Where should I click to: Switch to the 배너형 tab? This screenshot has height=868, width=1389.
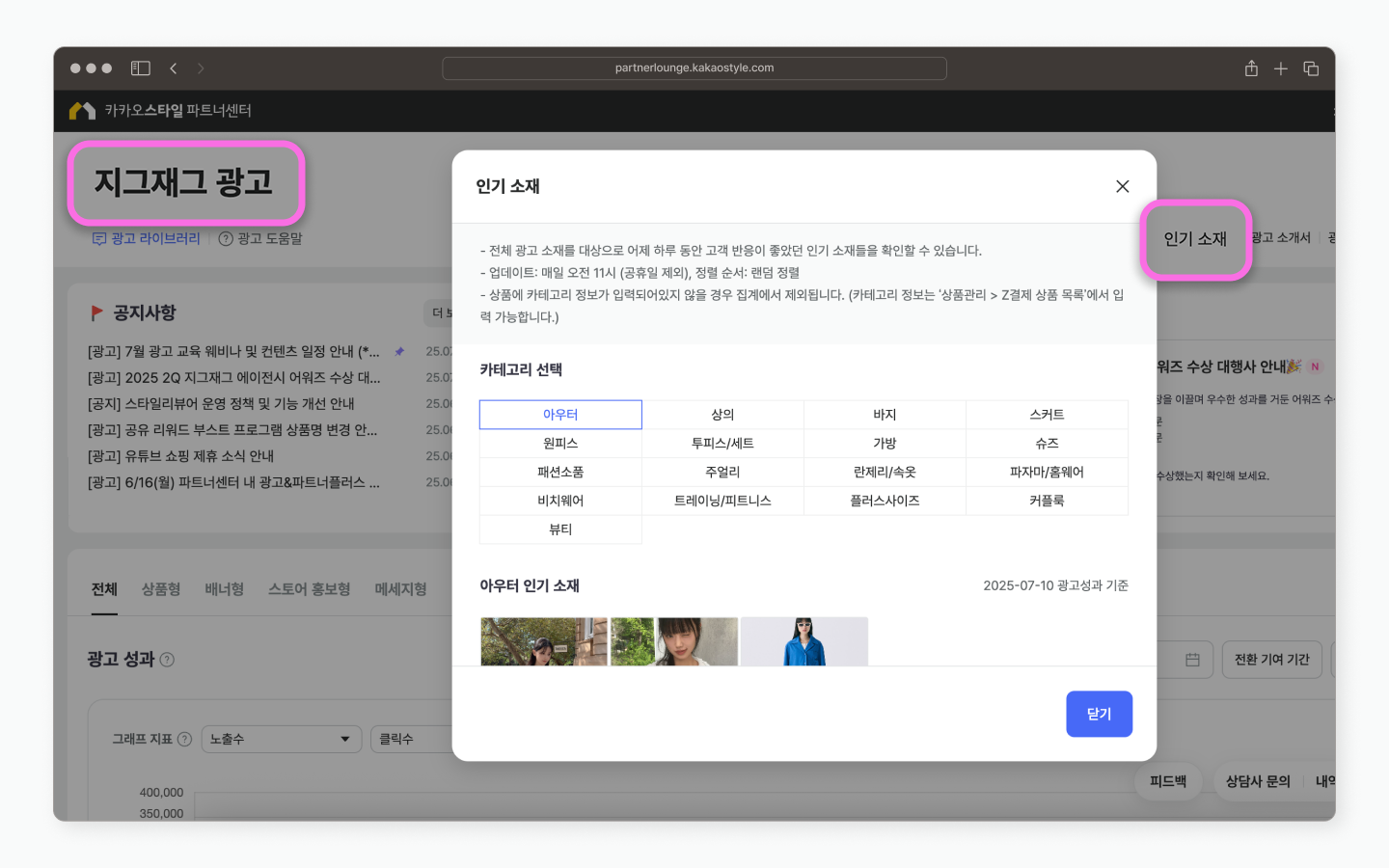coord(225,589)
